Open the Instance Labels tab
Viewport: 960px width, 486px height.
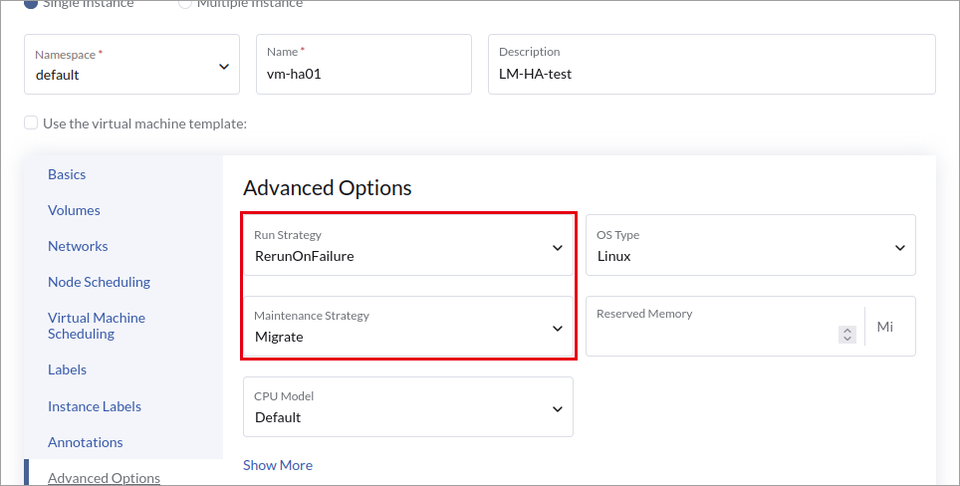pos(94,406)
